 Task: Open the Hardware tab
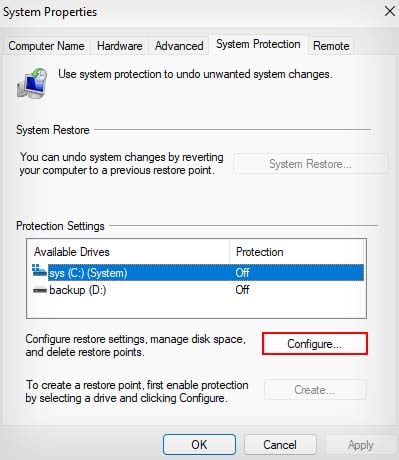pos(120,46)
